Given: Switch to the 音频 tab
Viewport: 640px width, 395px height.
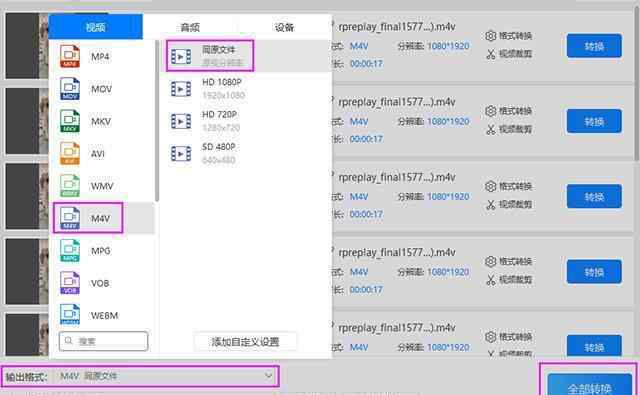Looking at the screenshot, I should 190,27.
